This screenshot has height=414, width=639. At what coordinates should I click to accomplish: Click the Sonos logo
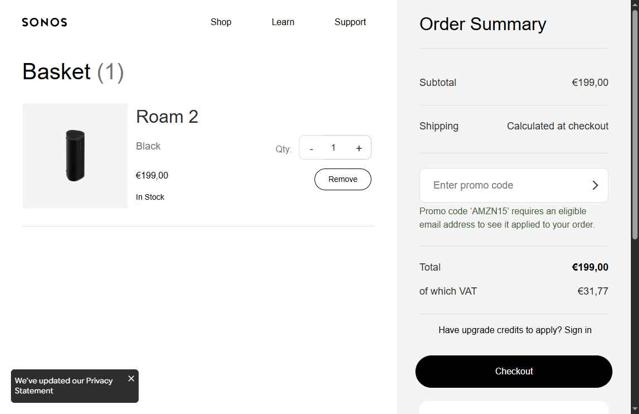(44, 22)
